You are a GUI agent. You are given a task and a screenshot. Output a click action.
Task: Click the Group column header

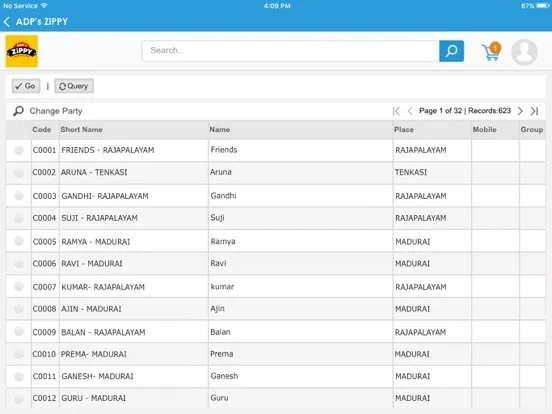click(x=532, y=130)
